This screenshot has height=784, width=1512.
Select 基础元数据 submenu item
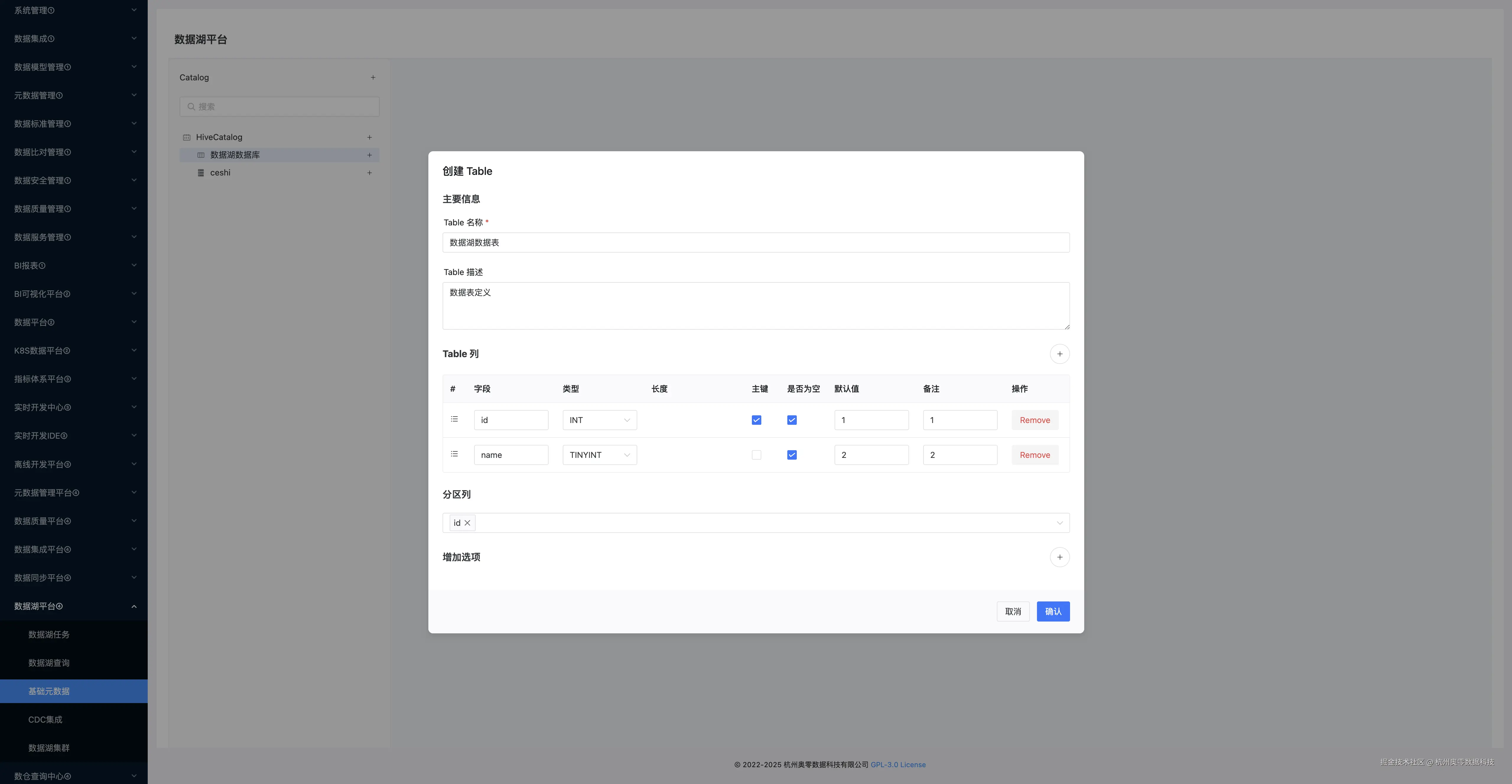point(74,691)
